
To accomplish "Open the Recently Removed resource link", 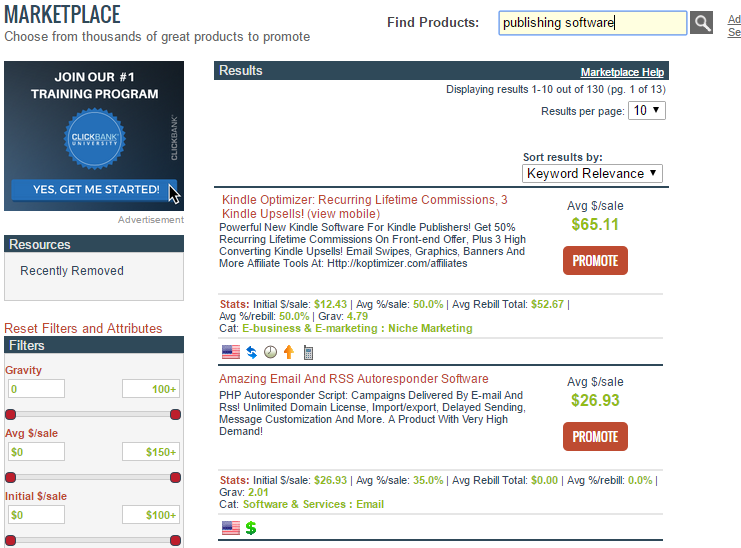I will pyautogui.click(x=72, y=271).
